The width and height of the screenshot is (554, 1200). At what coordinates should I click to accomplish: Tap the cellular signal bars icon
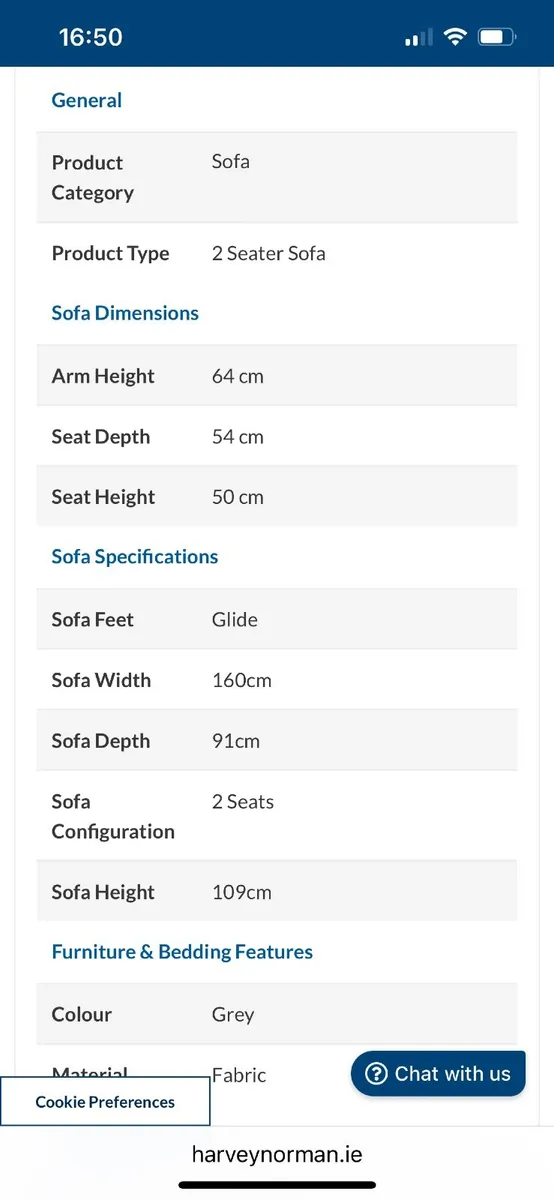tap(419, 38)
